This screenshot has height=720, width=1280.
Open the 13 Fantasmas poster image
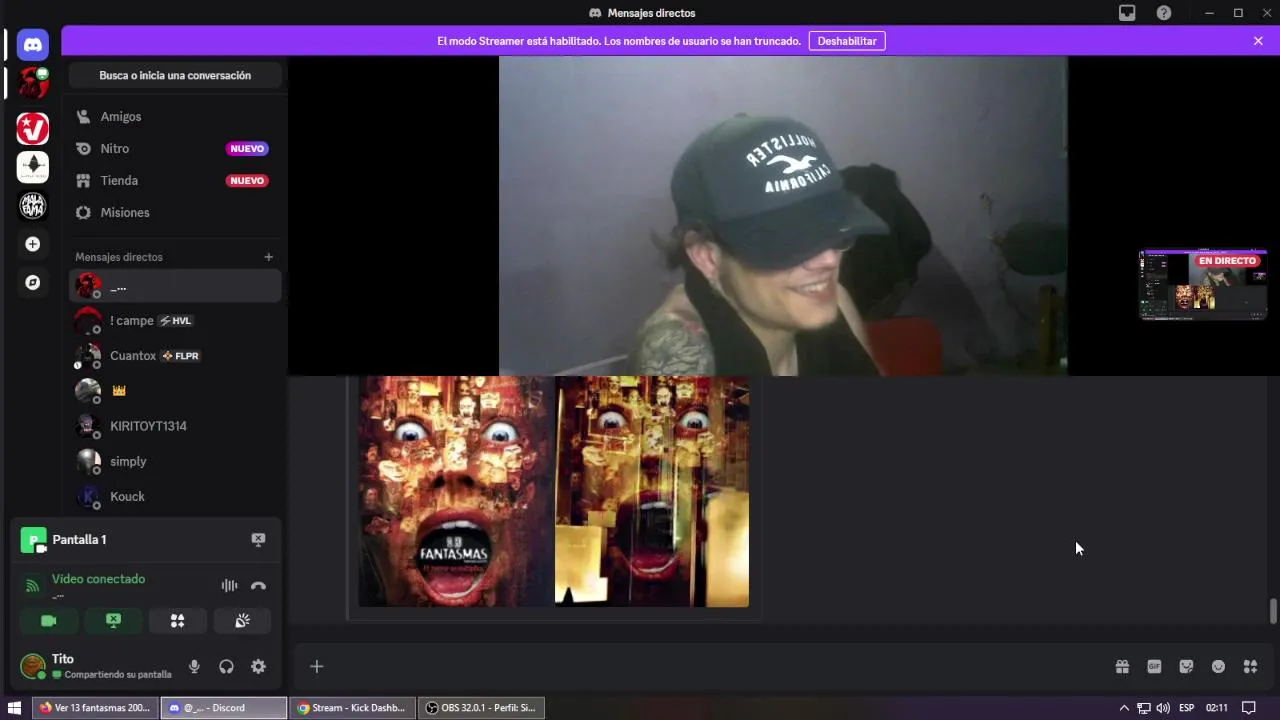pyautogui.click(x=455, y=491)
